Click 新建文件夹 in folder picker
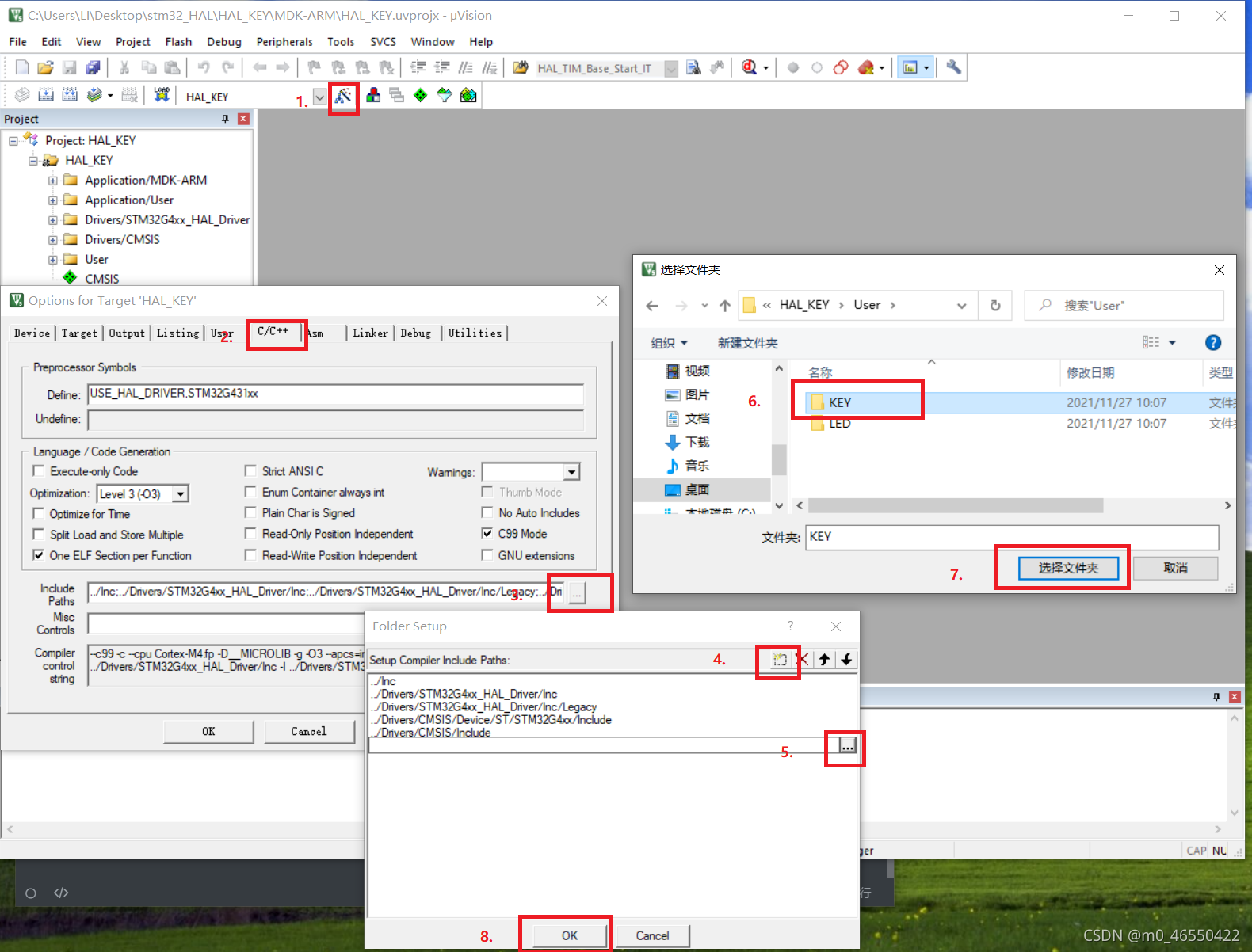This screenshot has width=1252, height=952. pyautogui.click(x=747, y=343)
